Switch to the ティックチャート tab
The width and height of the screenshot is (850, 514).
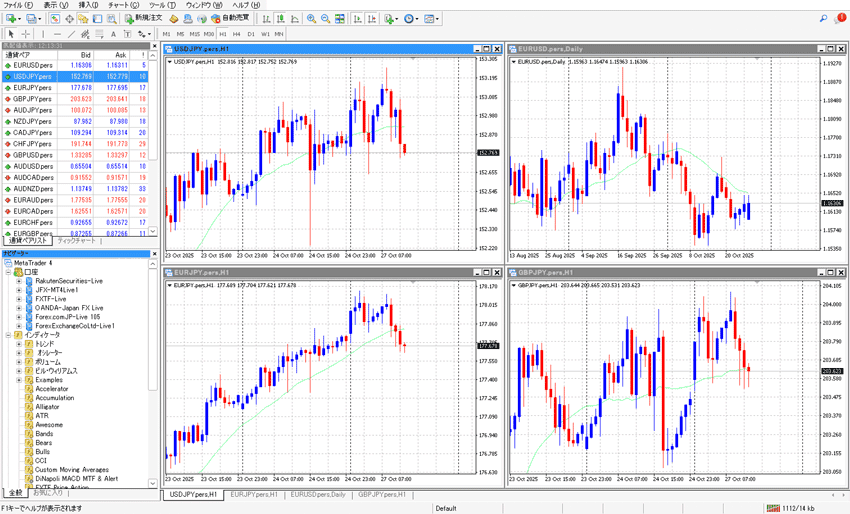(x=76, y=241)
